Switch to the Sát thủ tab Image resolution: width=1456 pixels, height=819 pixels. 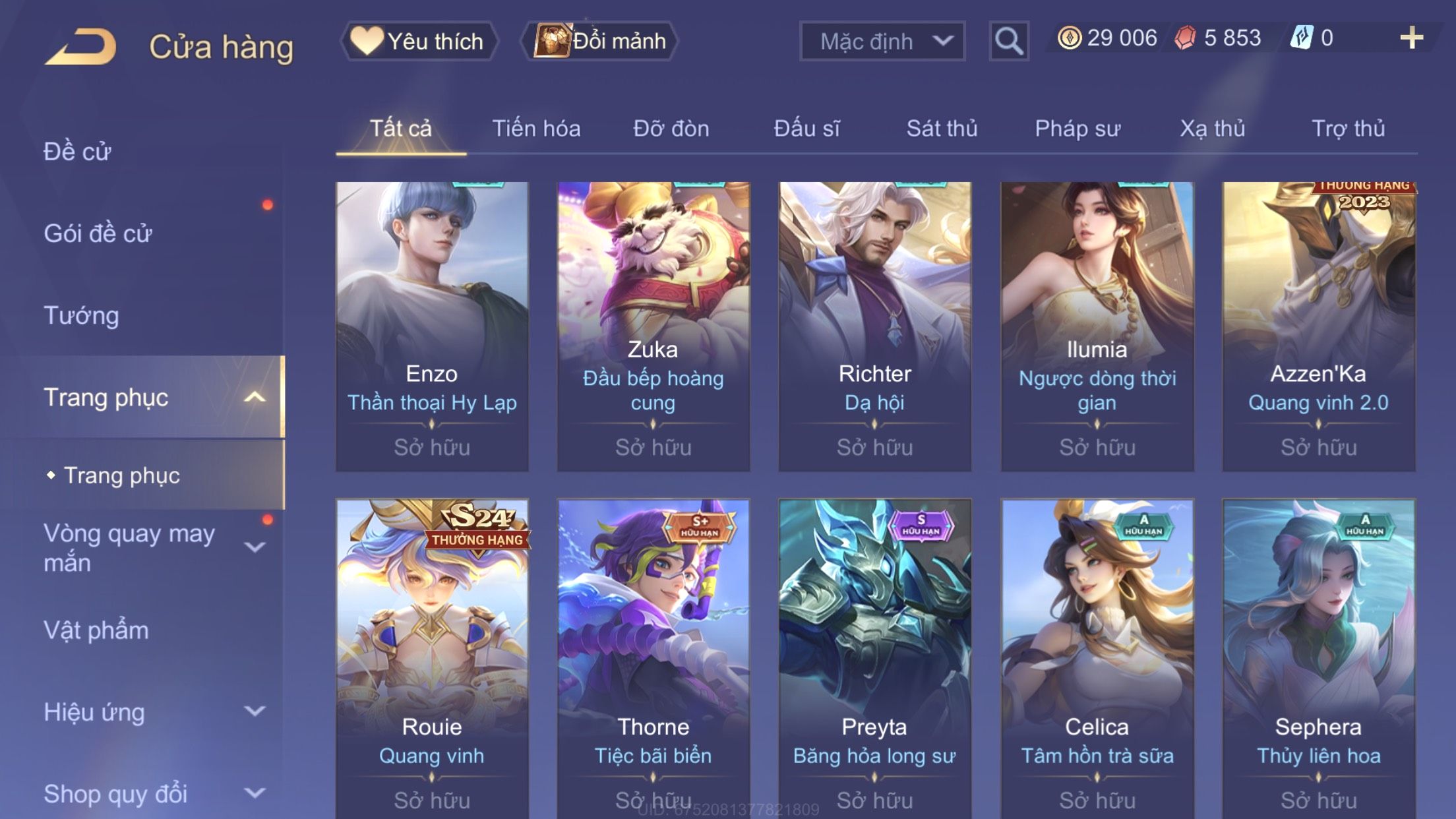pos(942,129)
